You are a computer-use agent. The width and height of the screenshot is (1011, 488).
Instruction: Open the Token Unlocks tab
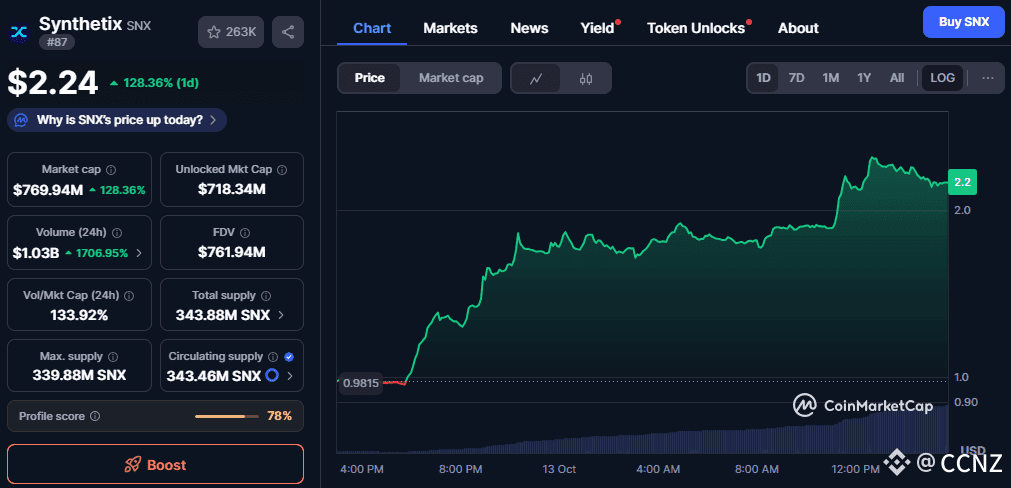click(x=696, y=28)
